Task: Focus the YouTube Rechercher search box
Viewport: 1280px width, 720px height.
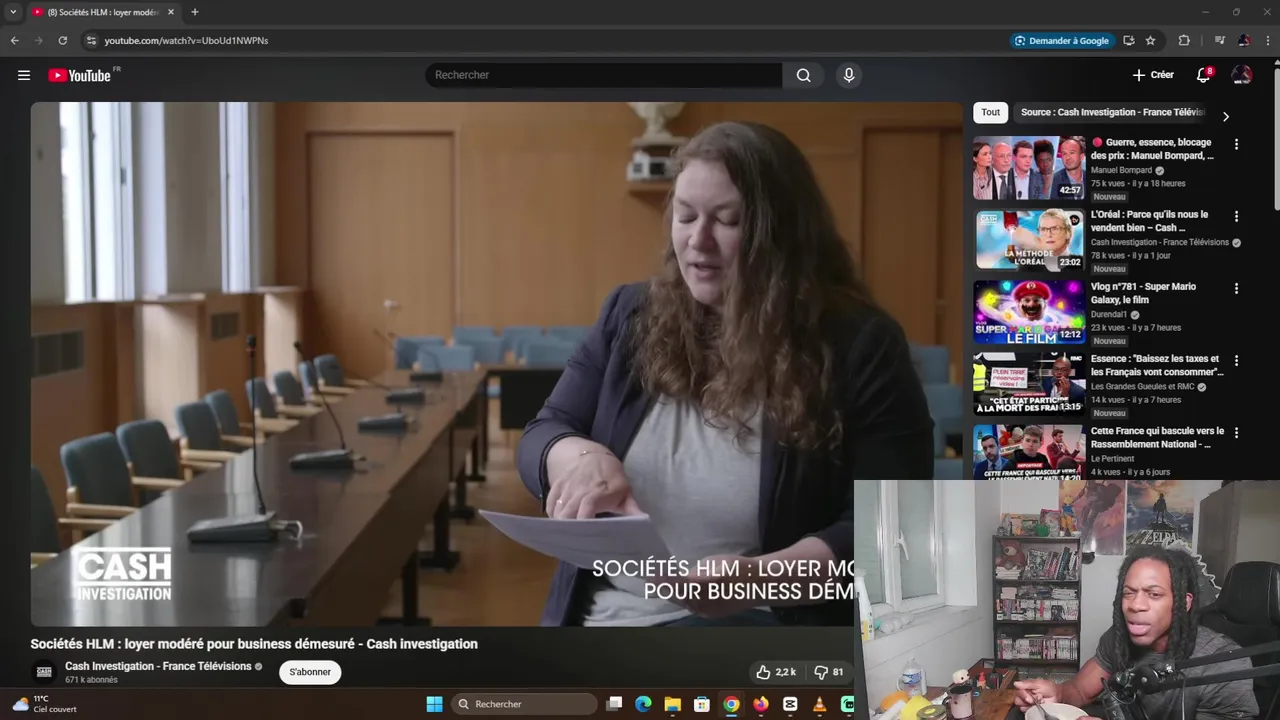Action: (604, 75)
